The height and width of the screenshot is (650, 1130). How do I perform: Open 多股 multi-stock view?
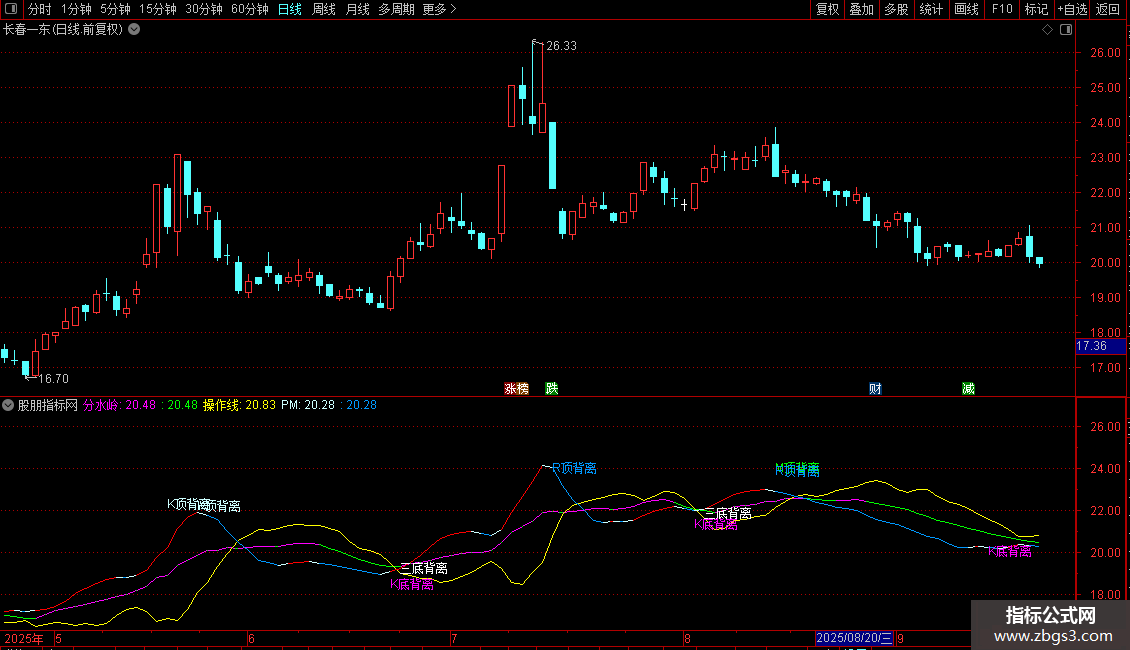[897, 9]
